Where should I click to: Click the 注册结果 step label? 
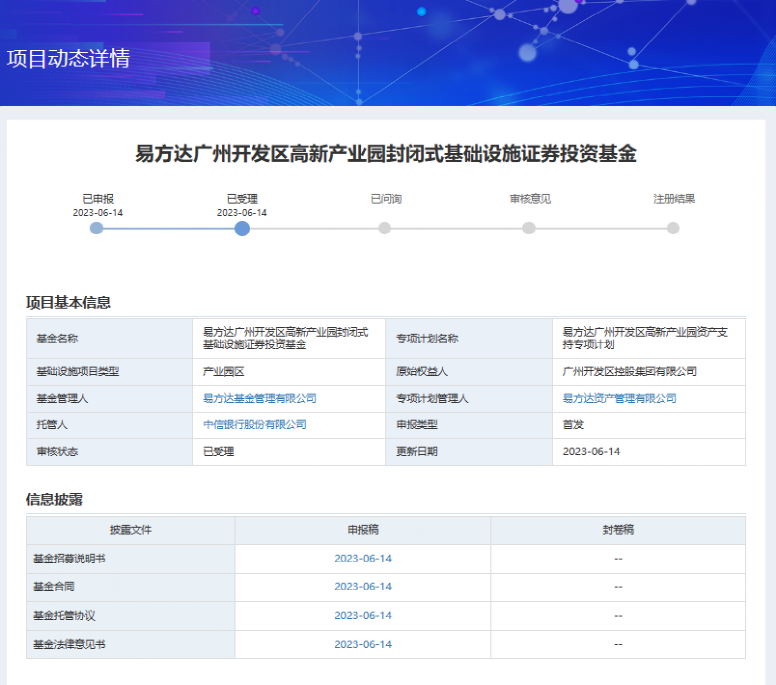coord(674,199)
